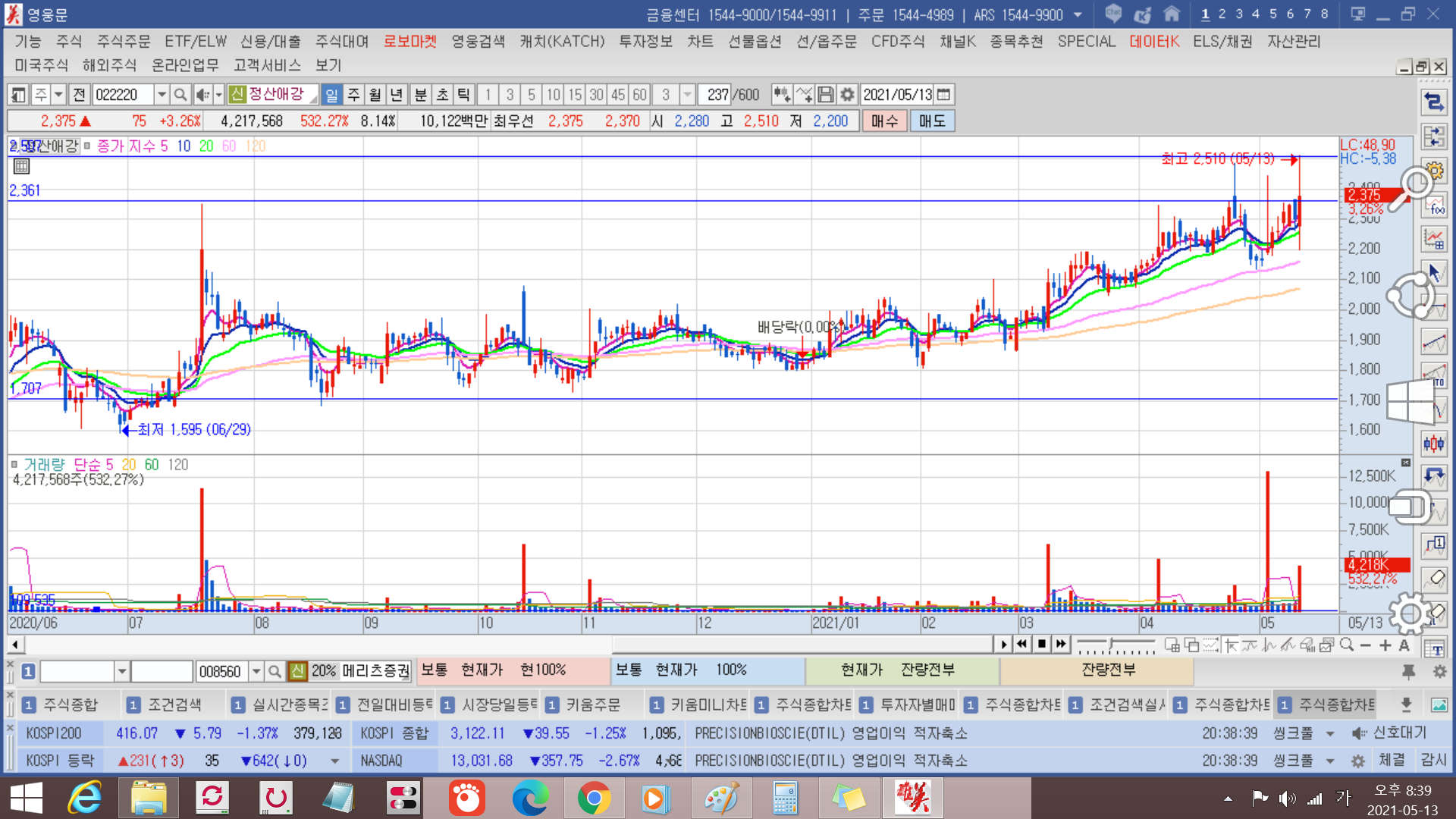Switch to the 키움주문 tab

593,704
